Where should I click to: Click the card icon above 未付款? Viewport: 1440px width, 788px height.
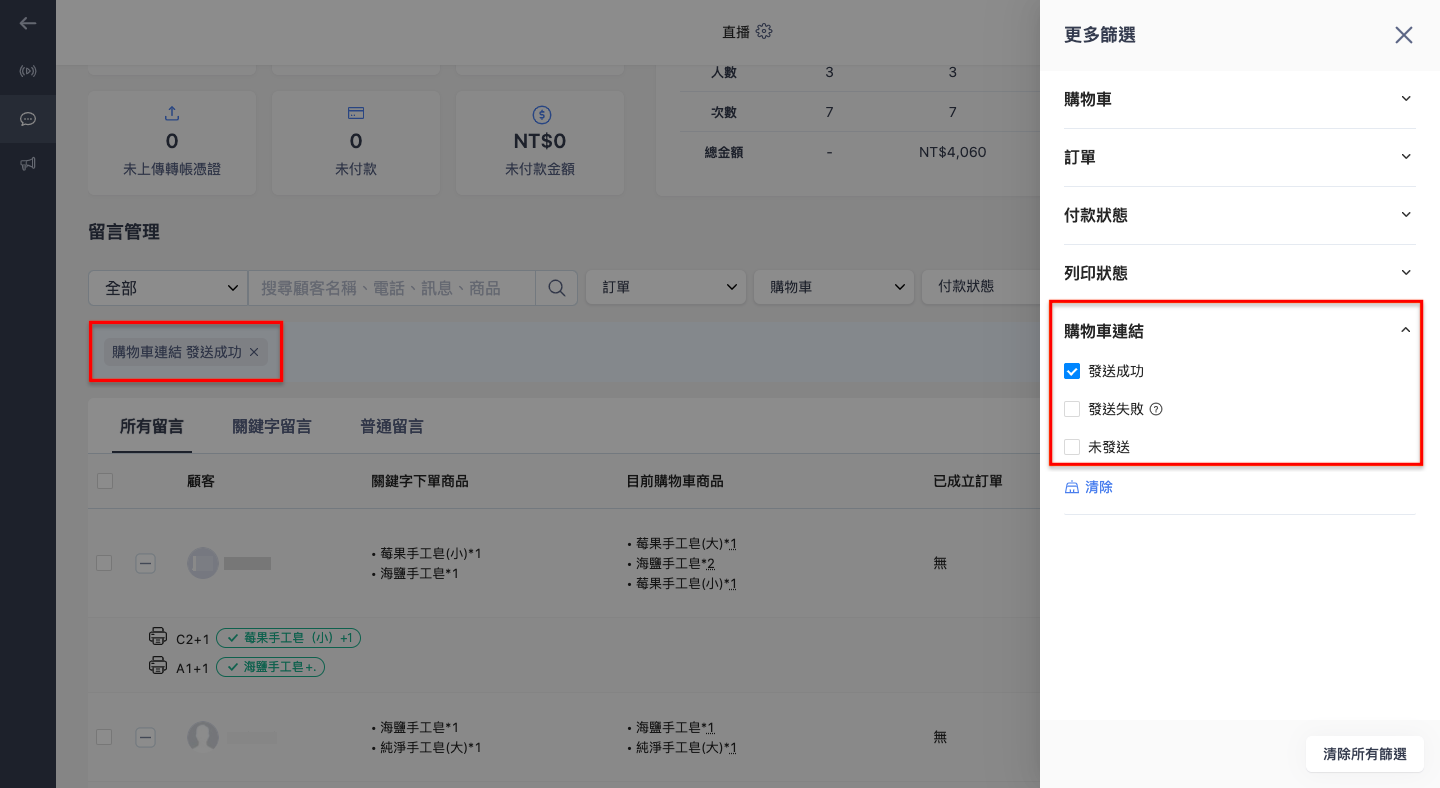(x=356, y=114)
